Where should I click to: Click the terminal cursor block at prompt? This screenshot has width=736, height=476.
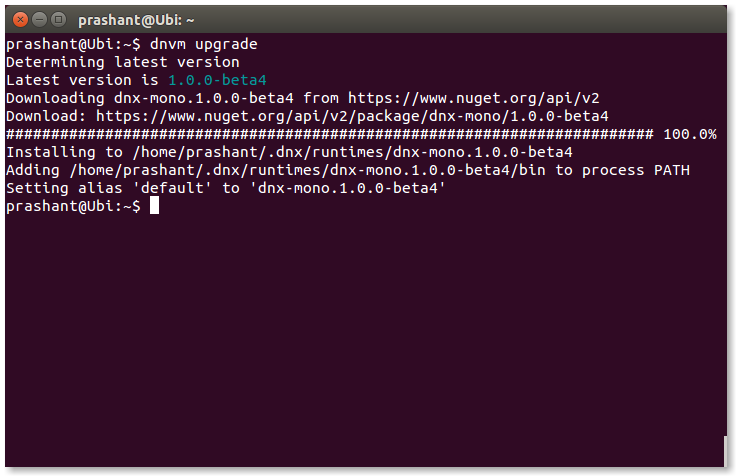pos(154,206)
